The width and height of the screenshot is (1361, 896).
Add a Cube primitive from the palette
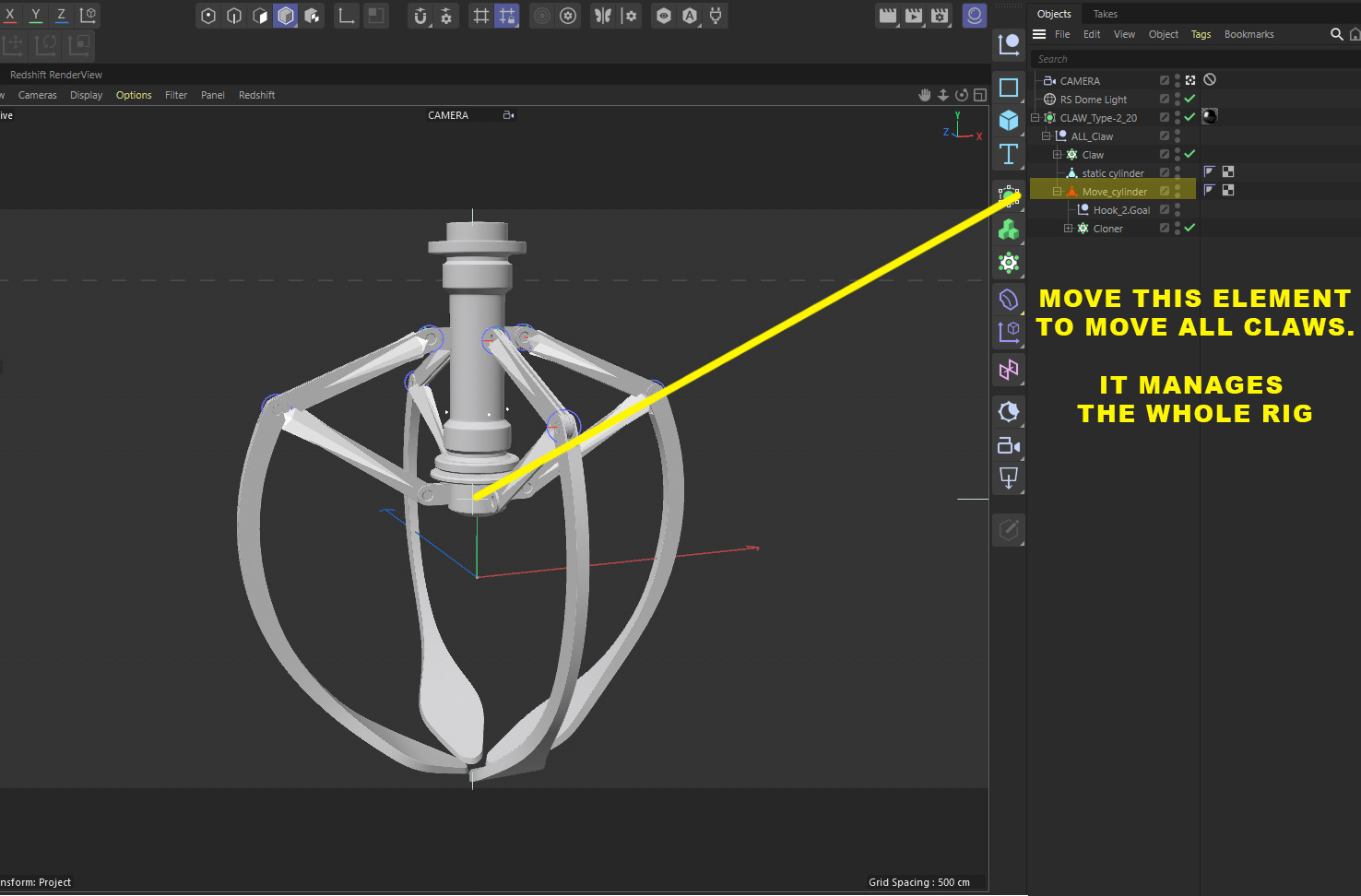pyautogui.click(x=1009, y=120)
